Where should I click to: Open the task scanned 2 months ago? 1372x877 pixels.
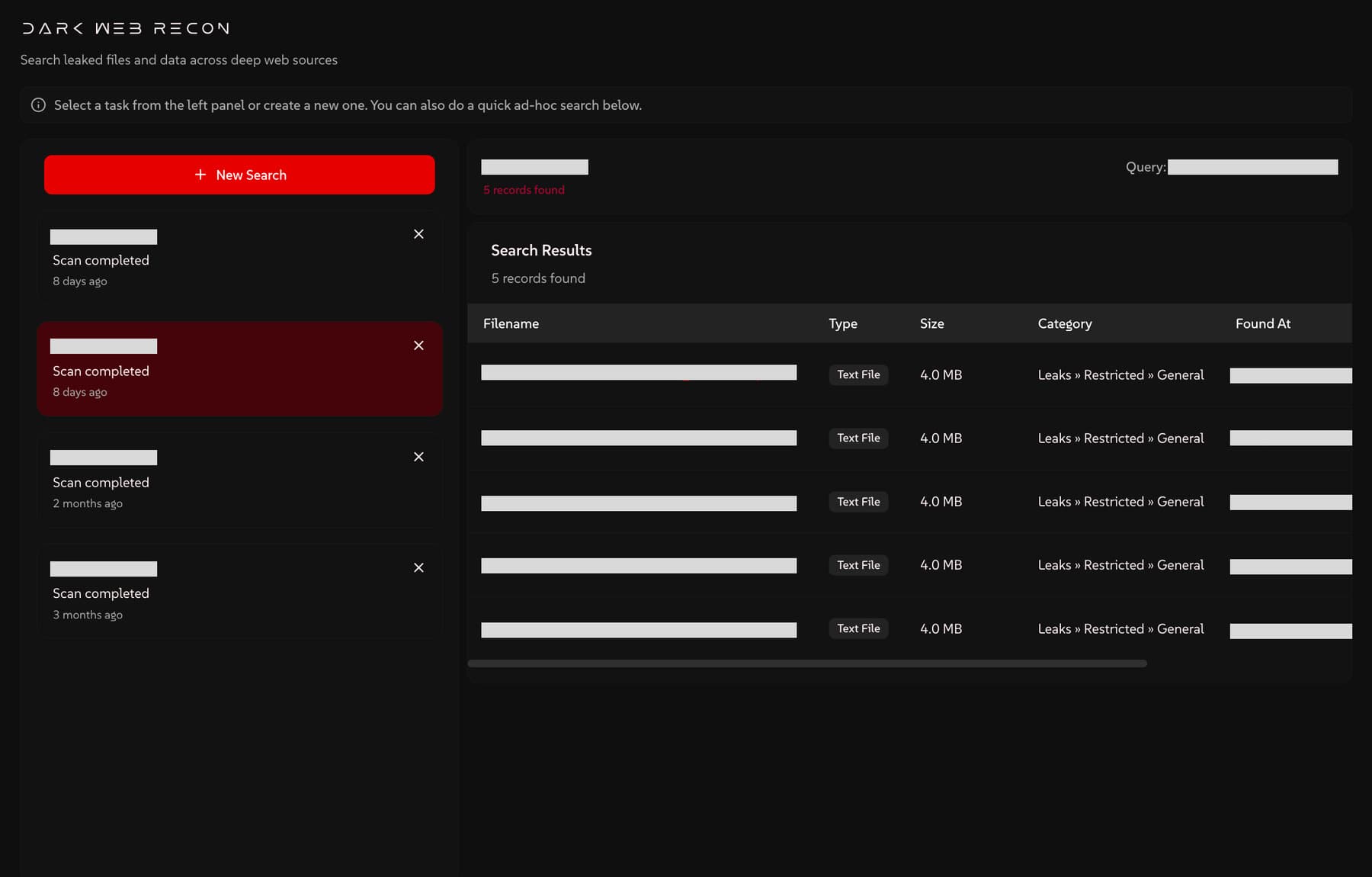(x=239, y=480)
